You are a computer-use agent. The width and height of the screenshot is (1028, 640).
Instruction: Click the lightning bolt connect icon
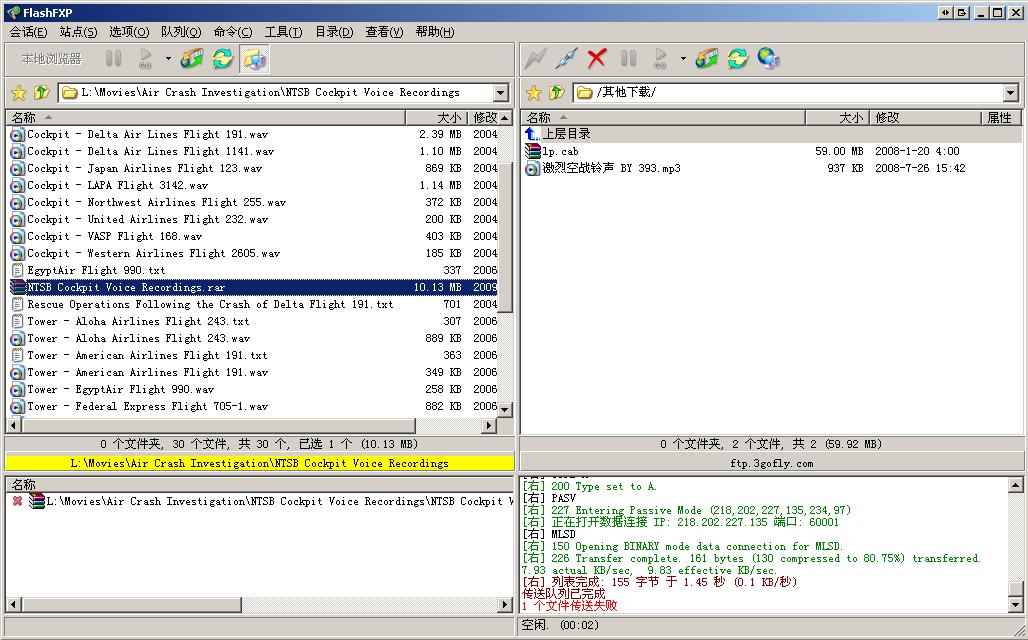point(535,59)
